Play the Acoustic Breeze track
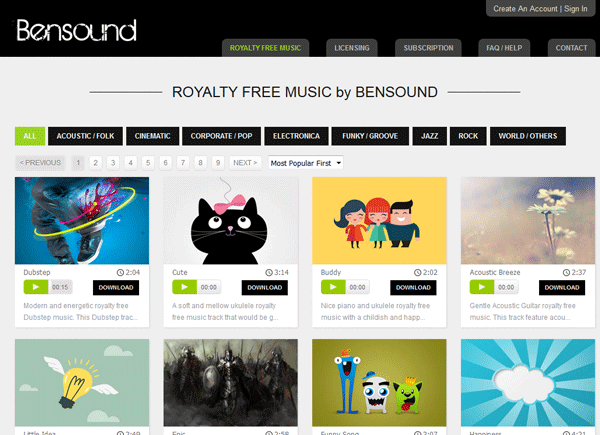 pos(482,287)
